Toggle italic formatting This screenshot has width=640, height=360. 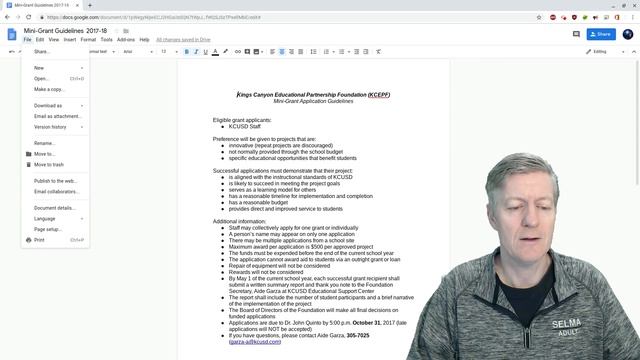tap(196, 52)
